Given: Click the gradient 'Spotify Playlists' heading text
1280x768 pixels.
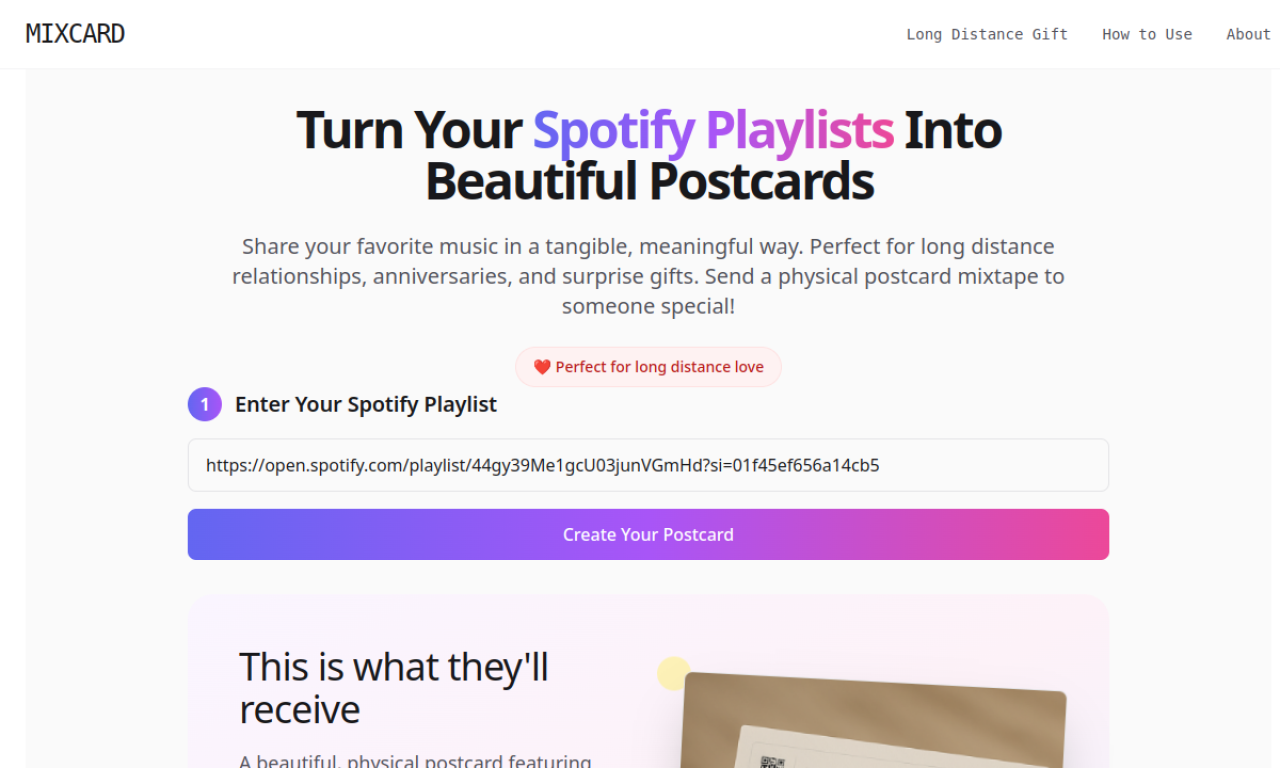Looking at the screenshot, I should pos(713,130).
